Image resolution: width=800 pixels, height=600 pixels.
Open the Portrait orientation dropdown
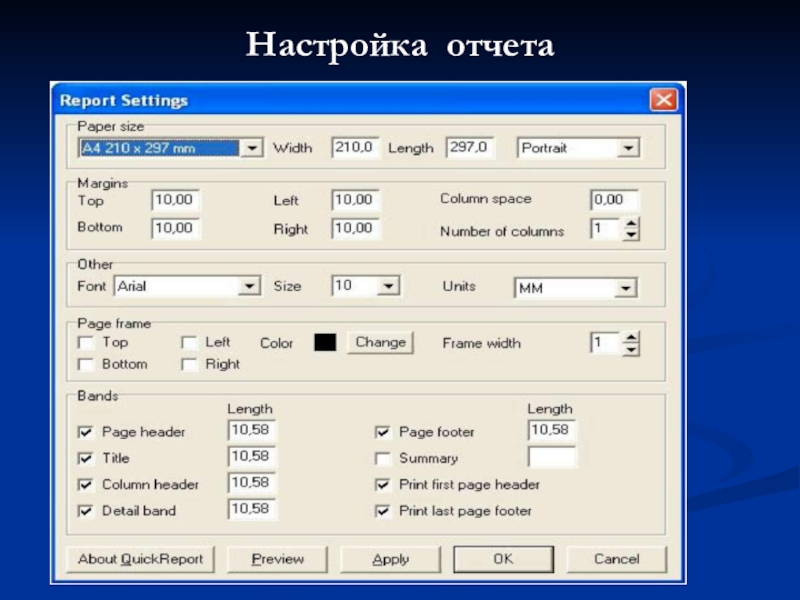pyautogui.click(x=628, y=148)
